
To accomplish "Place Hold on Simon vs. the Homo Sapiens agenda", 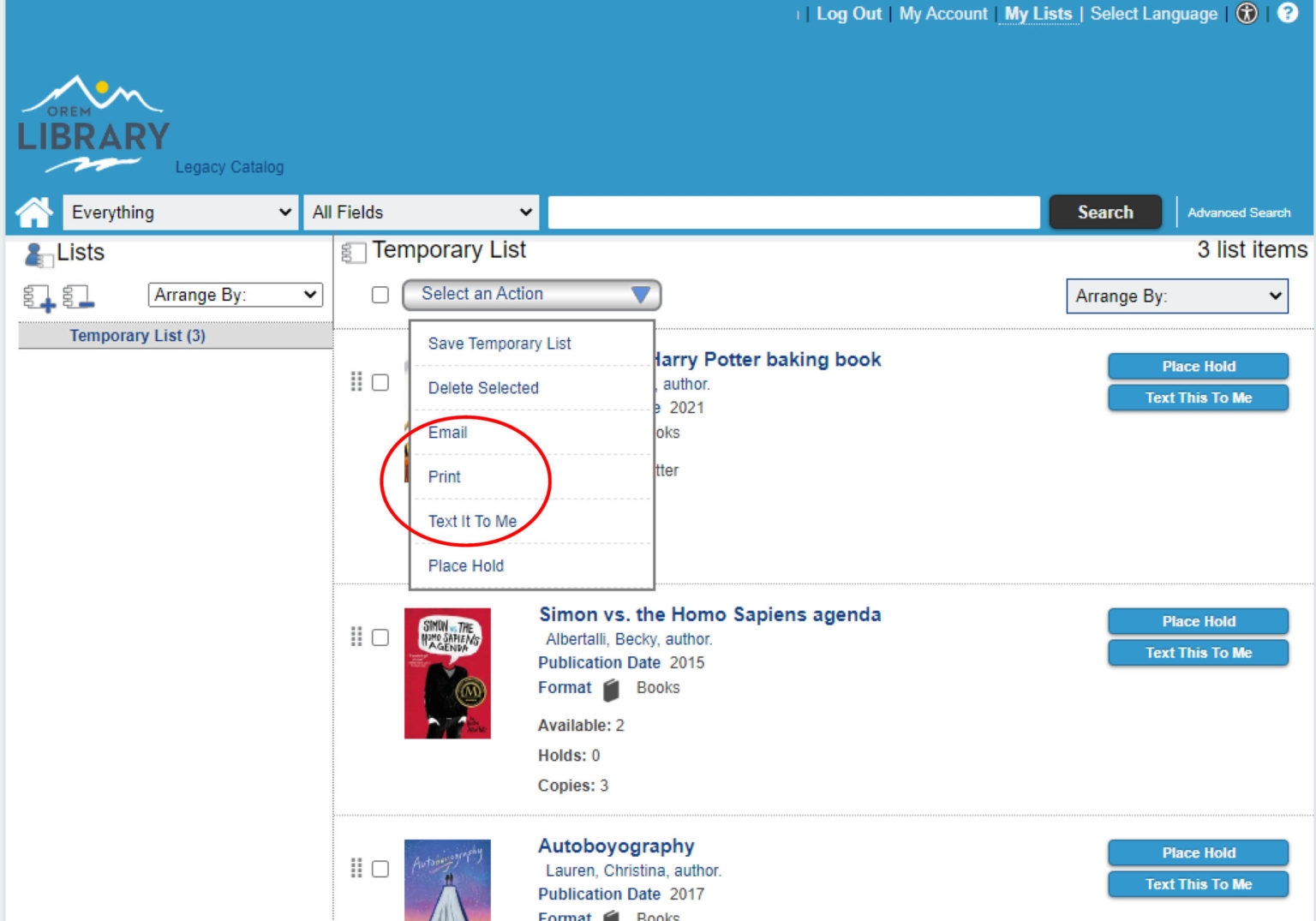I will click(x=1198, y=621).
